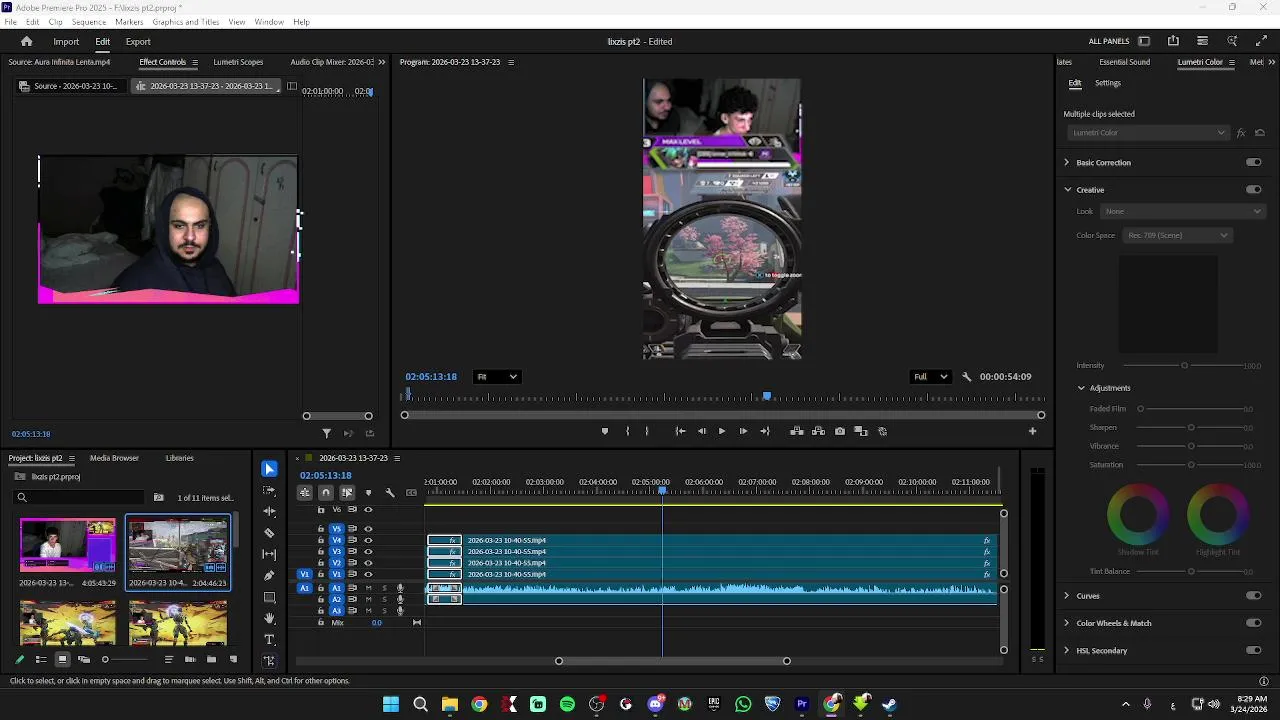Toggle lock on track V3
Screen dimensions: 1280x720
[x=321, y=552]
